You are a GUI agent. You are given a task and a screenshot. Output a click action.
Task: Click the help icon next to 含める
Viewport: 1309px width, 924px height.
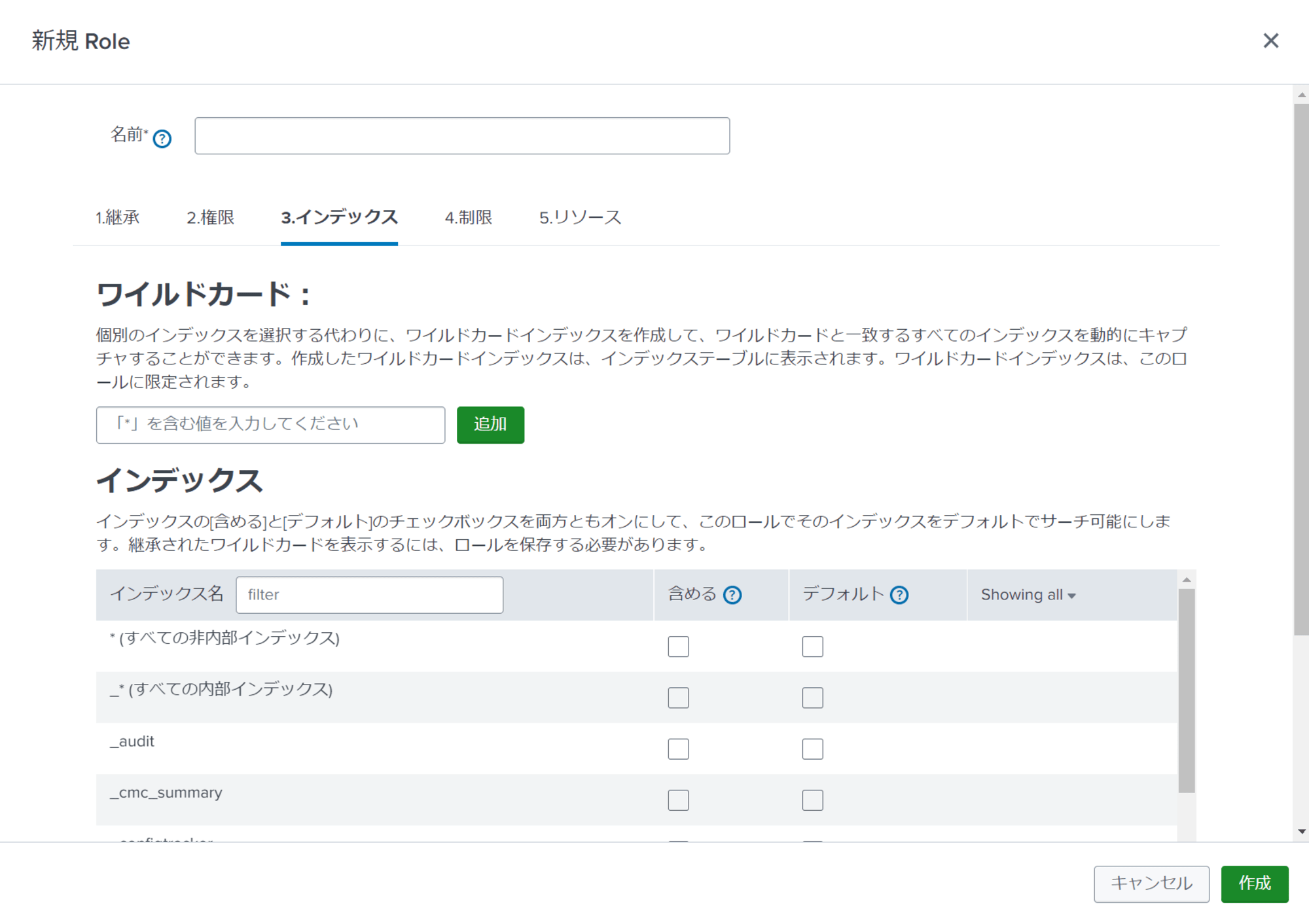(732, 595)
